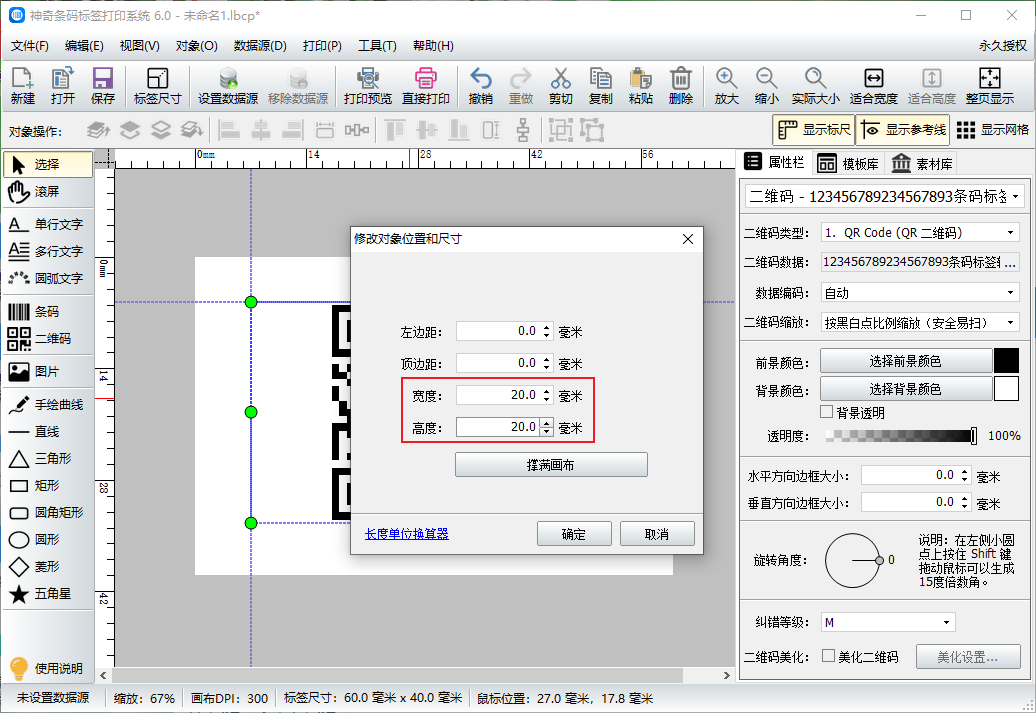The width and height of the screenshot is (1036, 713).
Task: Pick the 手绘曲线 freehand curve tool
Action: 48,404
